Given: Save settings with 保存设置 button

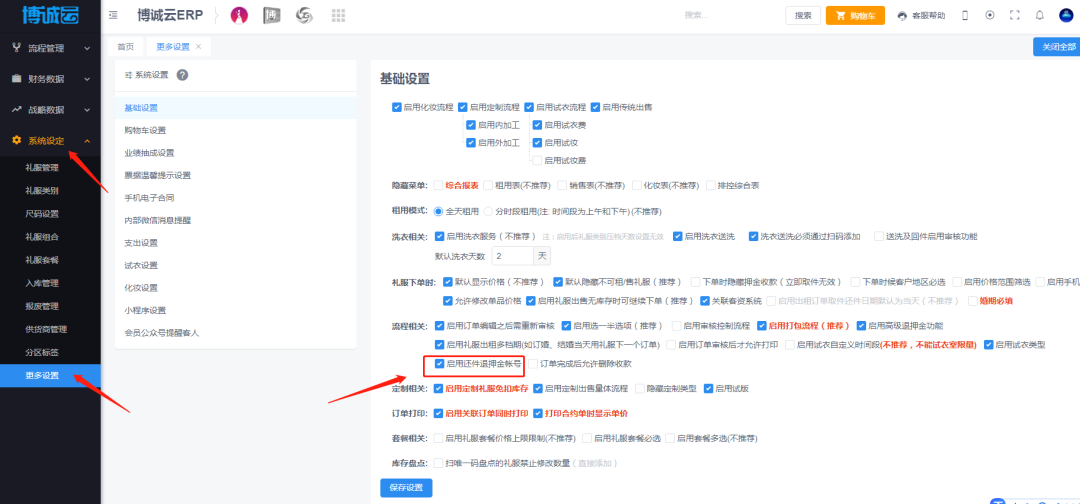Looking at the screenshot, I should pos(406,487).
